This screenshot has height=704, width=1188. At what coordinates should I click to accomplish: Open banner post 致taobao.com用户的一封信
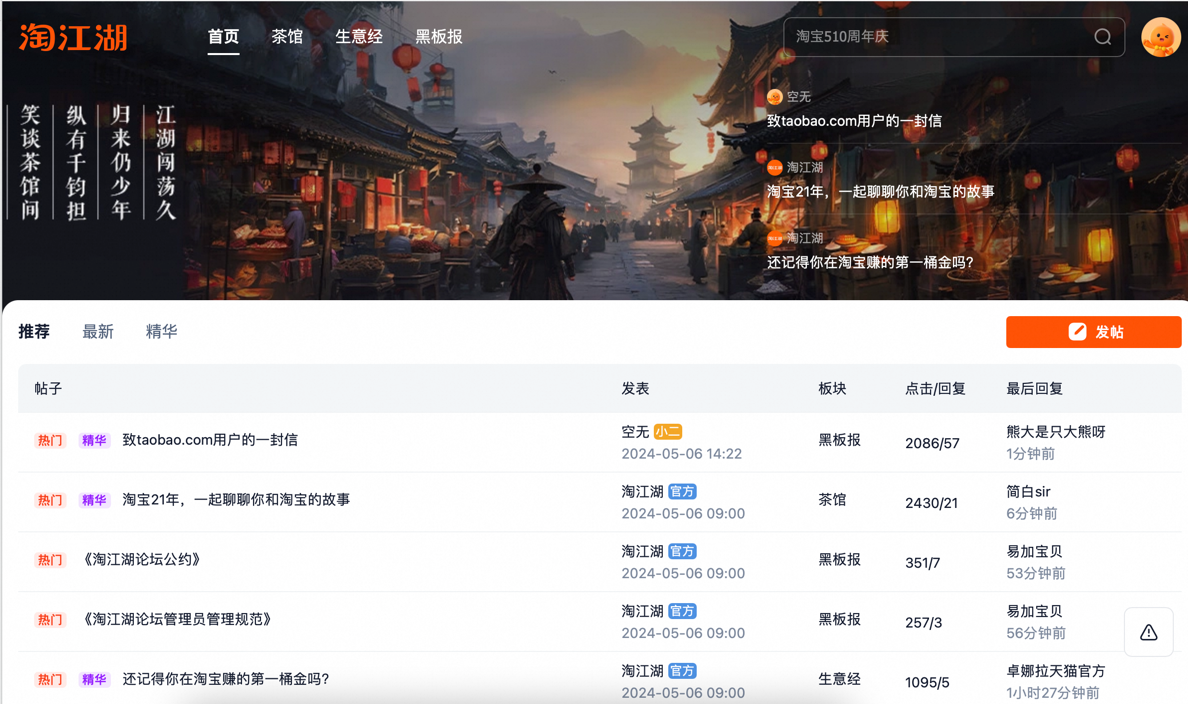tap(854, 121)
